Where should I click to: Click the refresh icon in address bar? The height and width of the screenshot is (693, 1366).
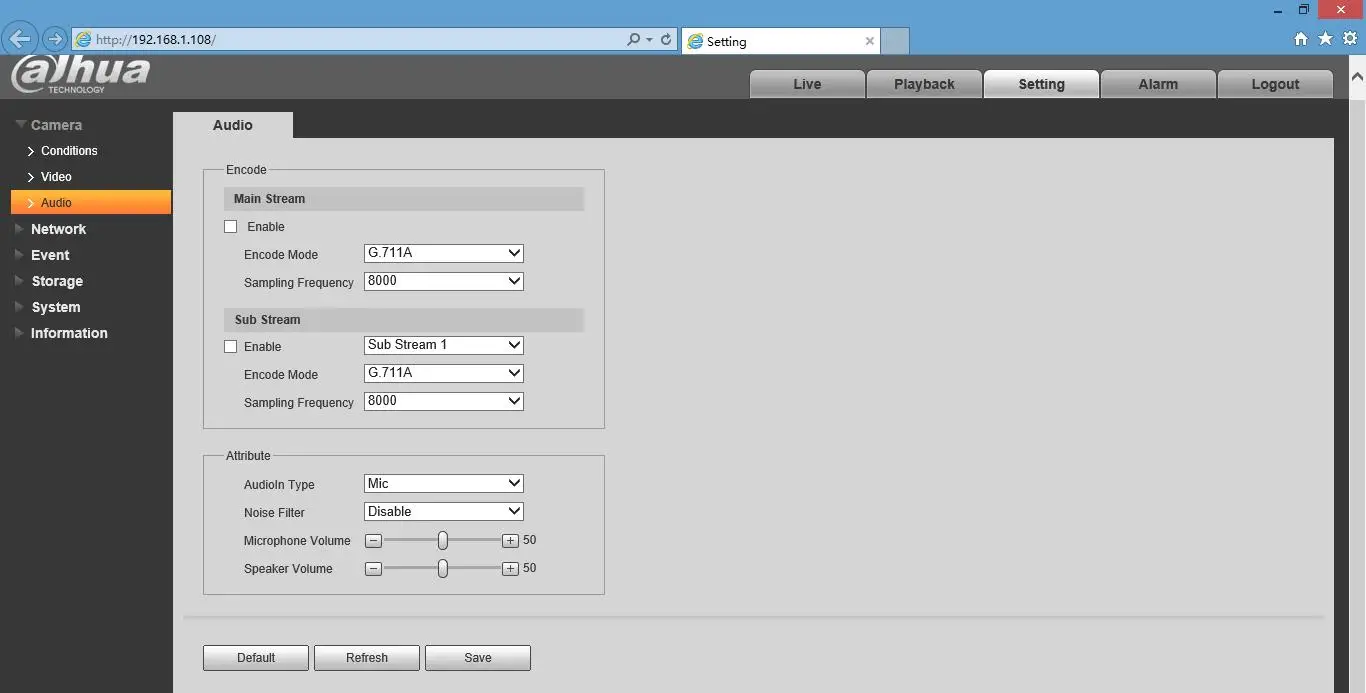(666, 40)
